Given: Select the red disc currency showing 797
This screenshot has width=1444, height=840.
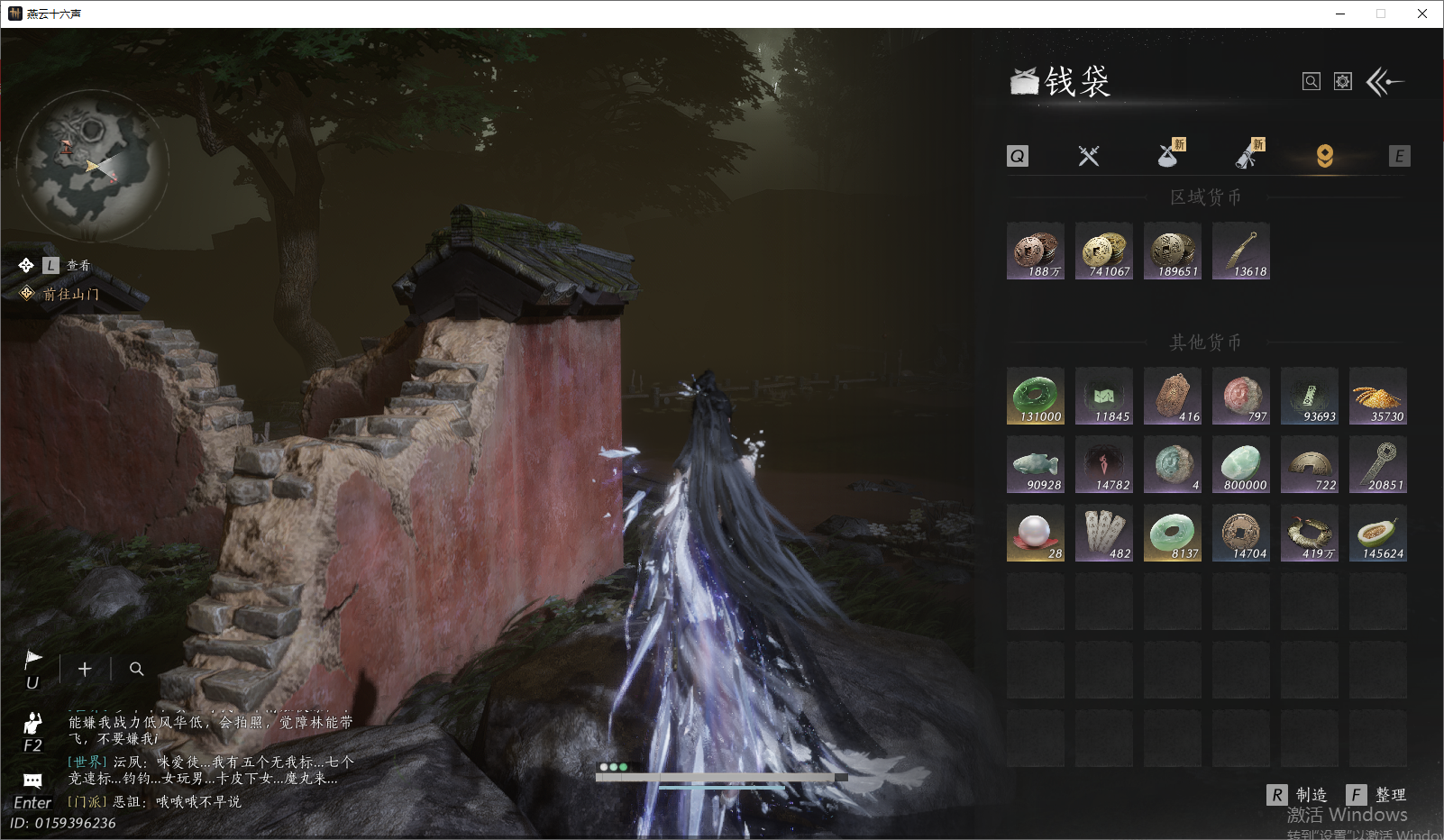Looking at the screenshot, I should [x=1241, y=396].
